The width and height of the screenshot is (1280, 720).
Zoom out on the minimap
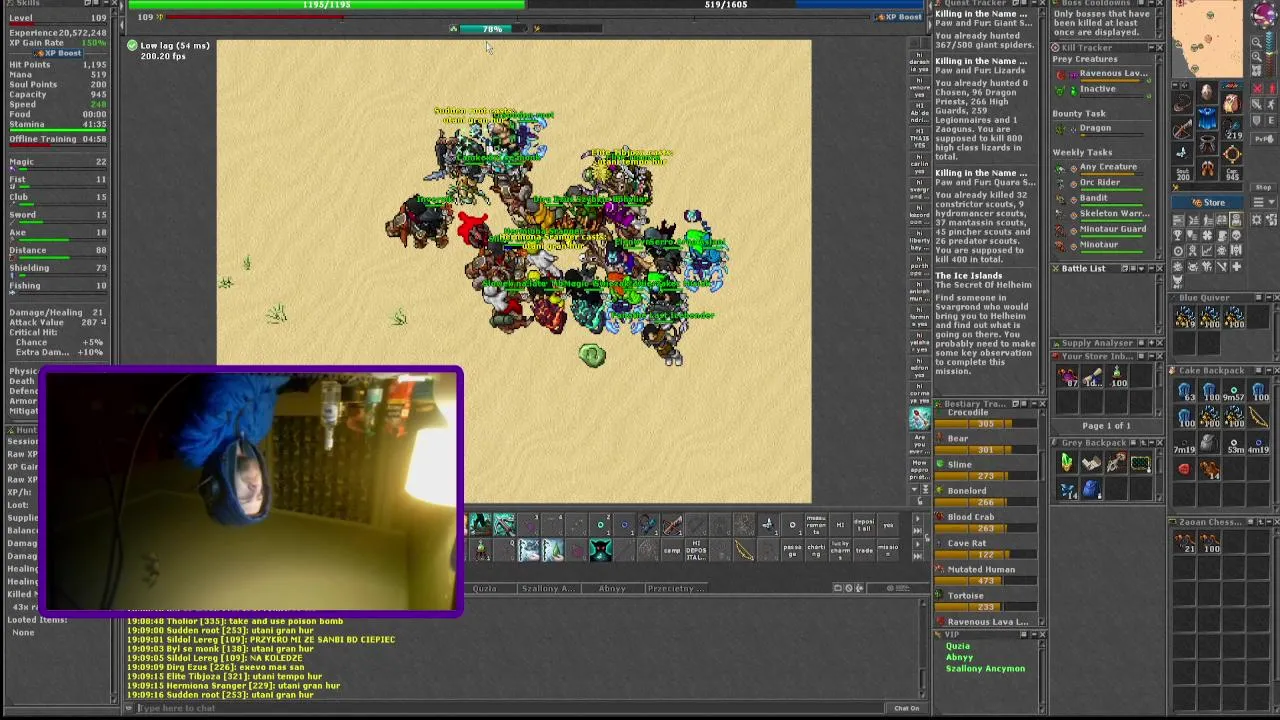click(x=1256, y=43)
